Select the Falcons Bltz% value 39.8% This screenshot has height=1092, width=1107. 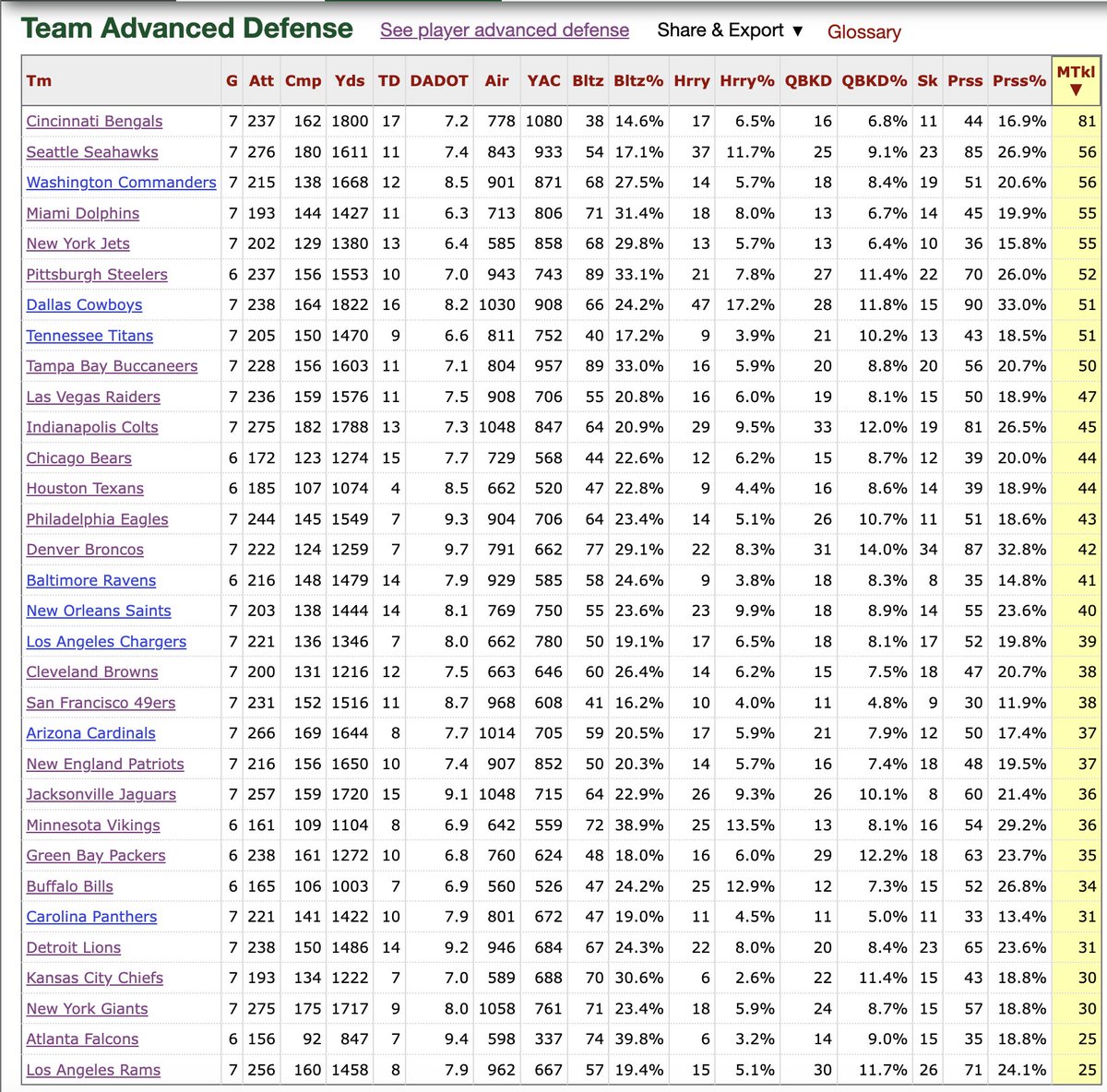tap(639, 1039)
